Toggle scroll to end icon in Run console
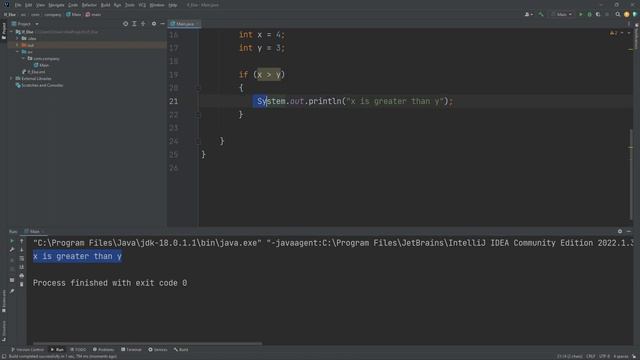Screen dimensions: 640x360 (22, 267)
